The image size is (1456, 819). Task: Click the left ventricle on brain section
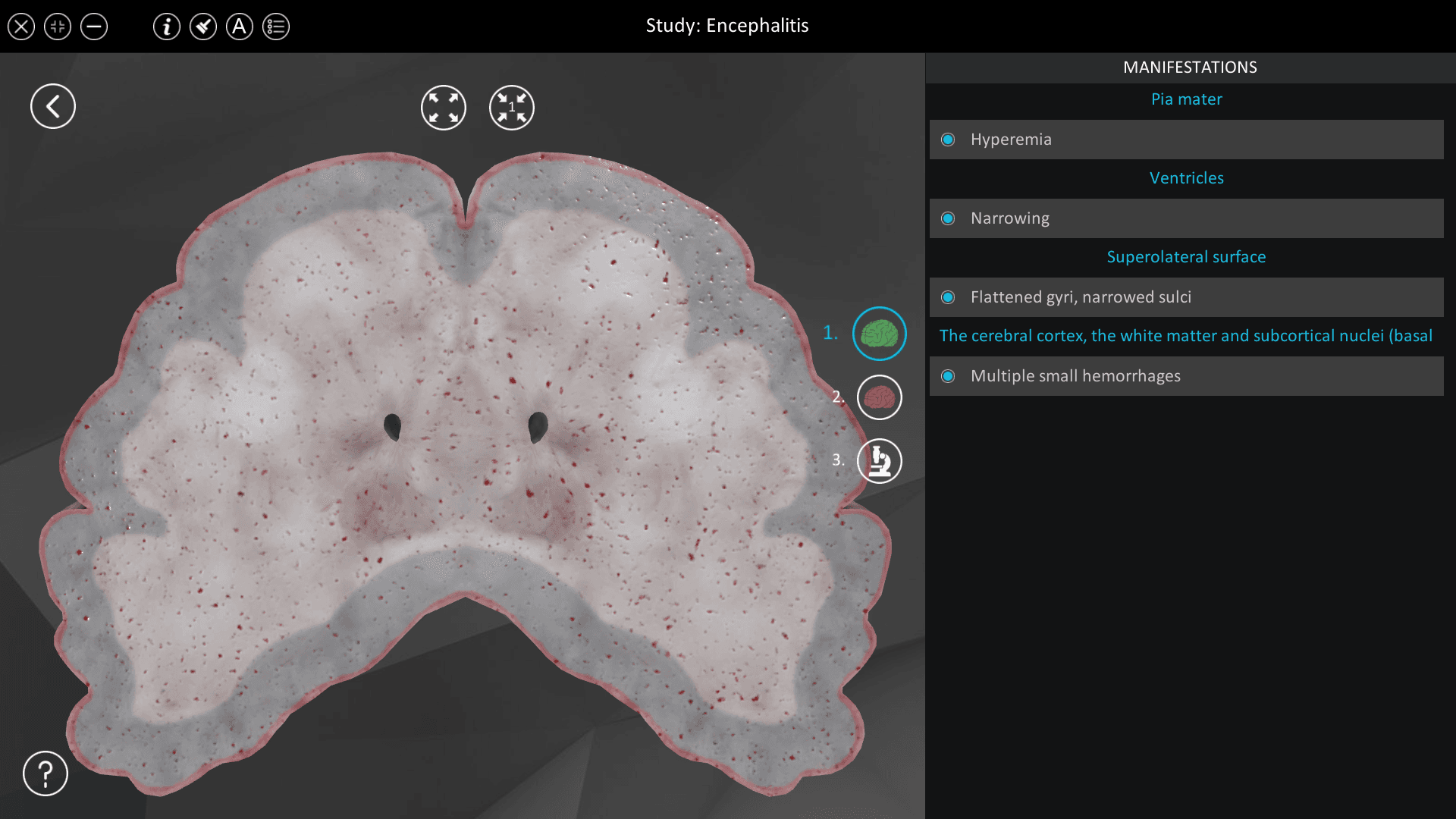[392, 427]
